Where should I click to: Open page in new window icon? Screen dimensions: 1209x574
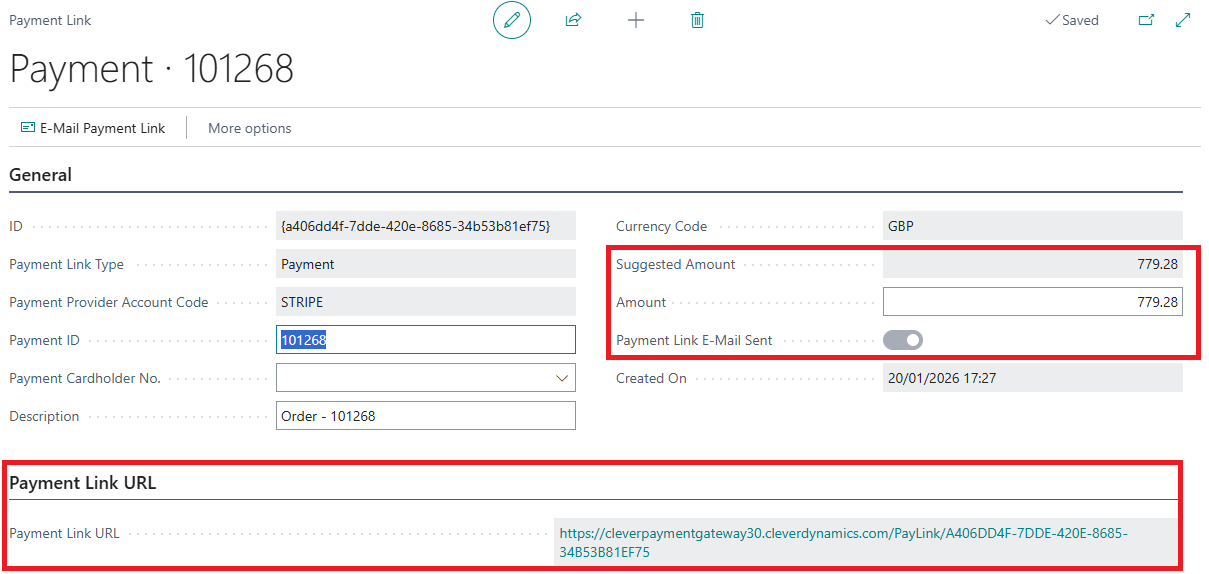pos(1146,20)
